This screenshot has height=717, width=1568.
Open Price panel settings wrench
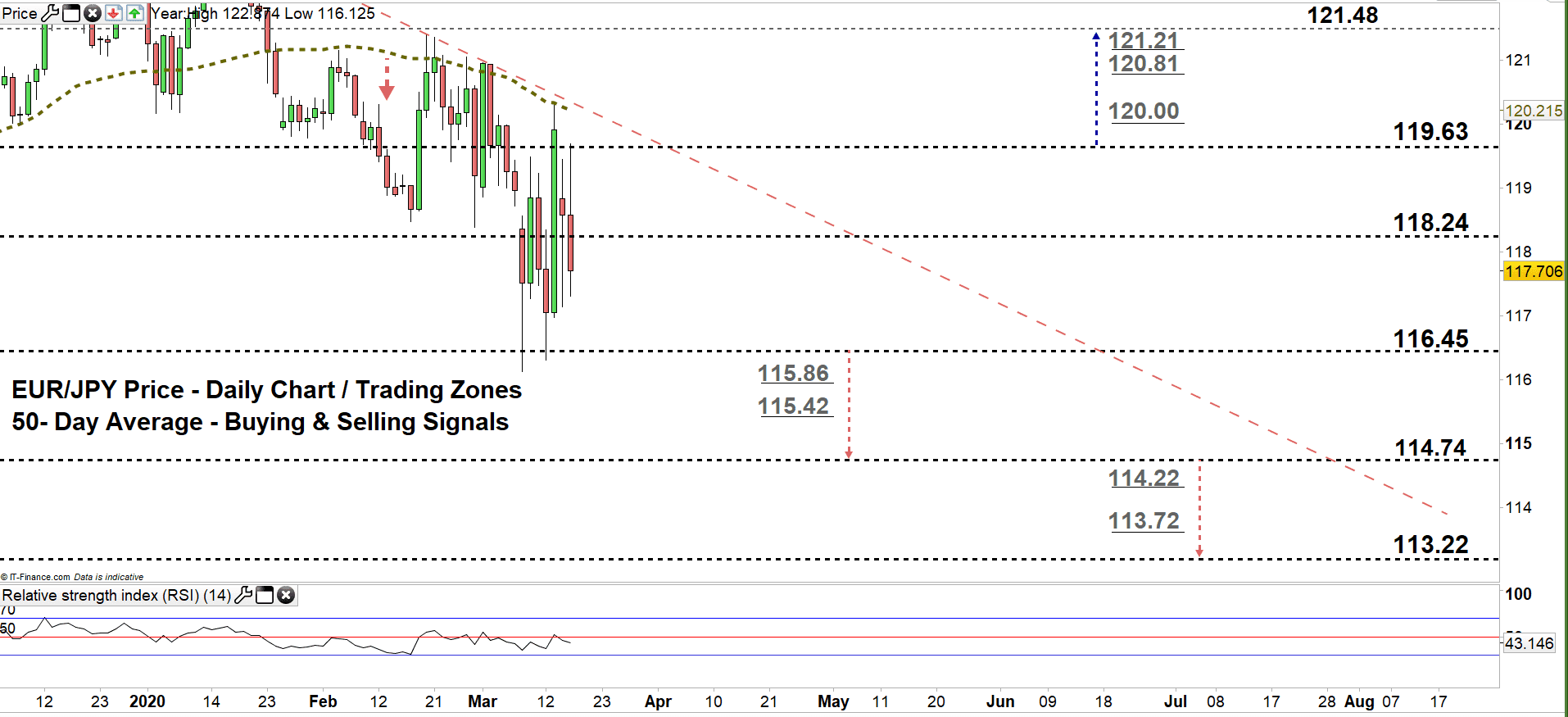[50, 13]
